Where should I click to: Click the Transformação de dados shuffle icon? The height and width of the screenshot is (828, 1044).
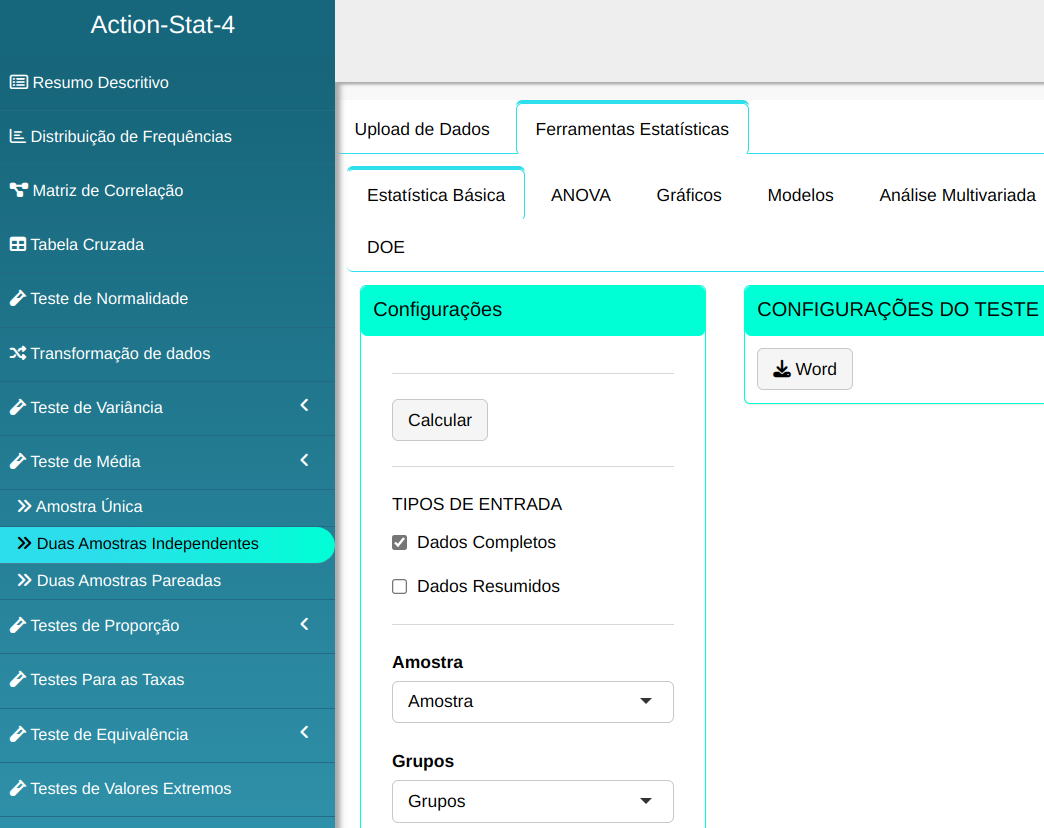(17, 353)
